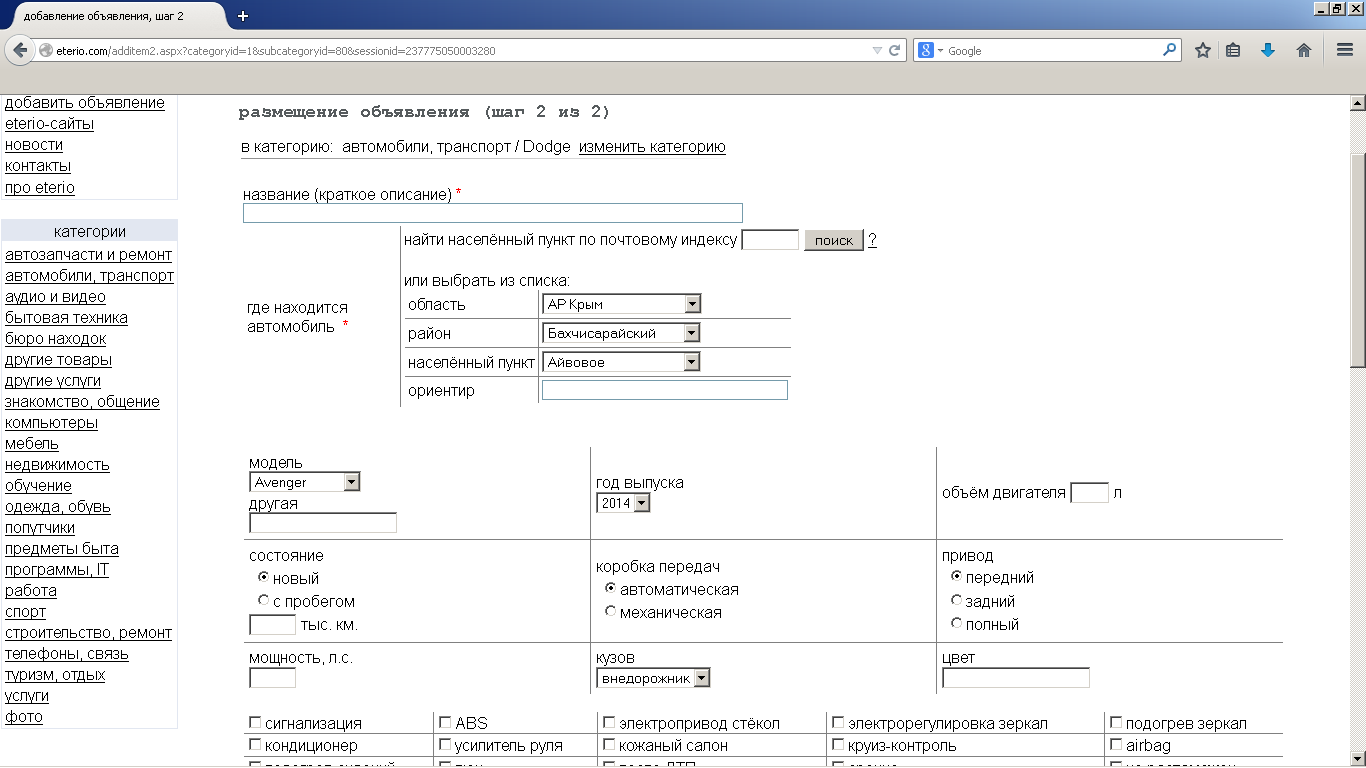Check the 'кондиционер' checkbox
Viewport: 1366px width, 768px height.
[255, 744]
